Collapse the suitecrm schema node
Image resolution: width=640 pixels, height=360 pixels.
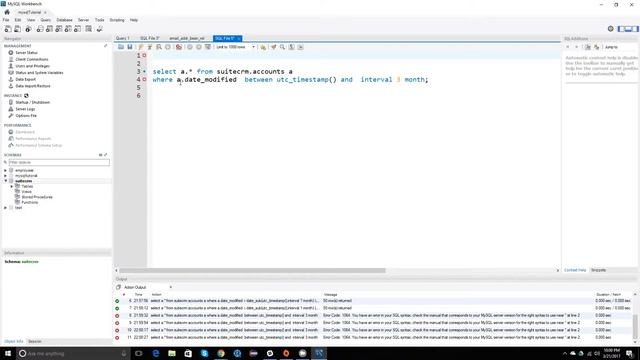pyautogui.click(x=5, y=181)
